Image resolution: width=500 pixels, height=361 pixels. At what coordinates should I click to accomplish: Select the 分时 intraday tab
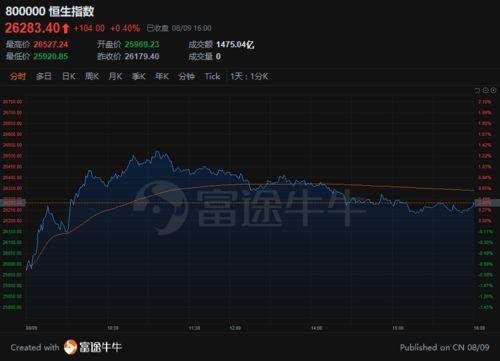pos(18,76)
